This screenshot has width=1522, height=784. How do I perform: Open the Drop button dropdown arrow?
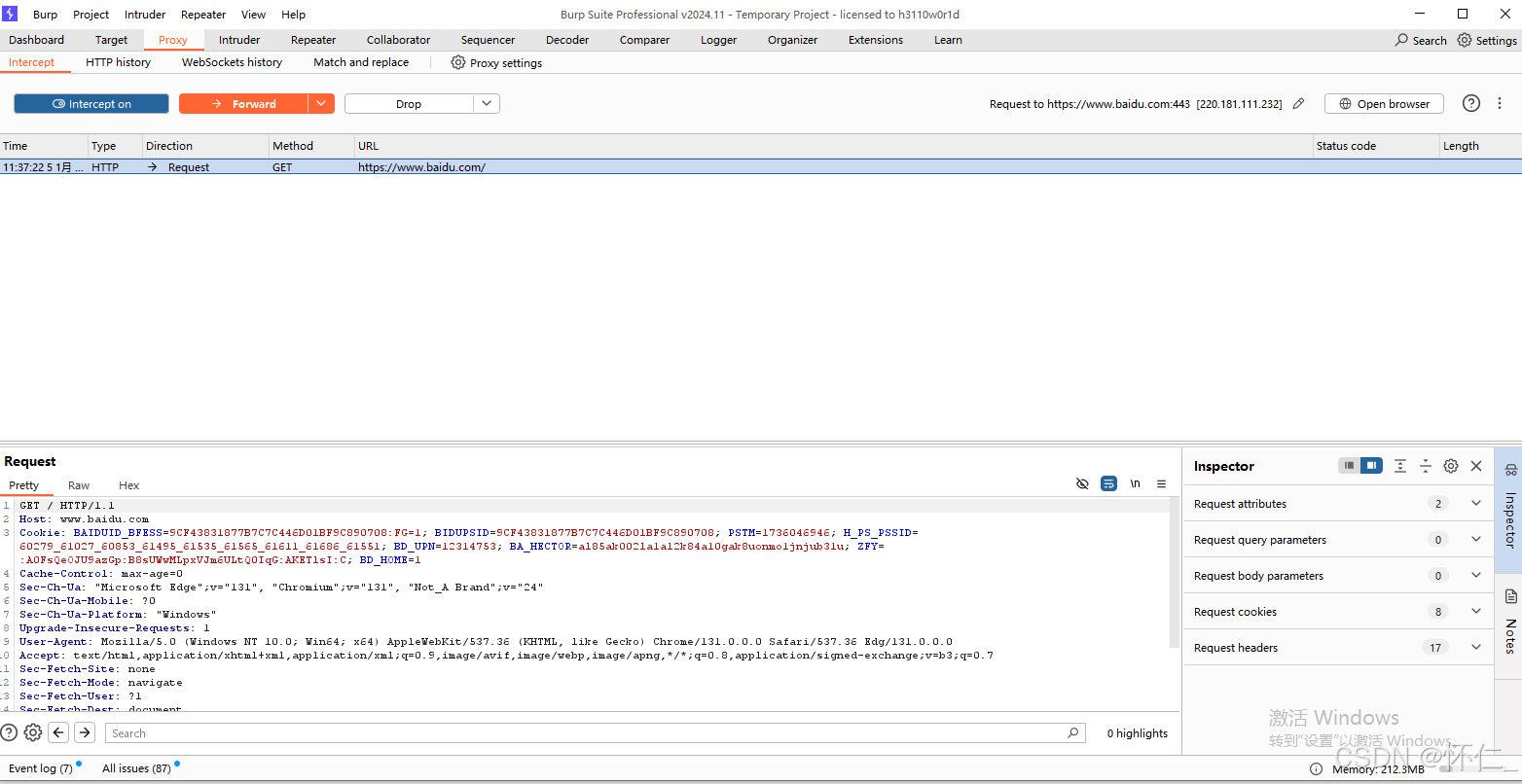tap(487, 104)
